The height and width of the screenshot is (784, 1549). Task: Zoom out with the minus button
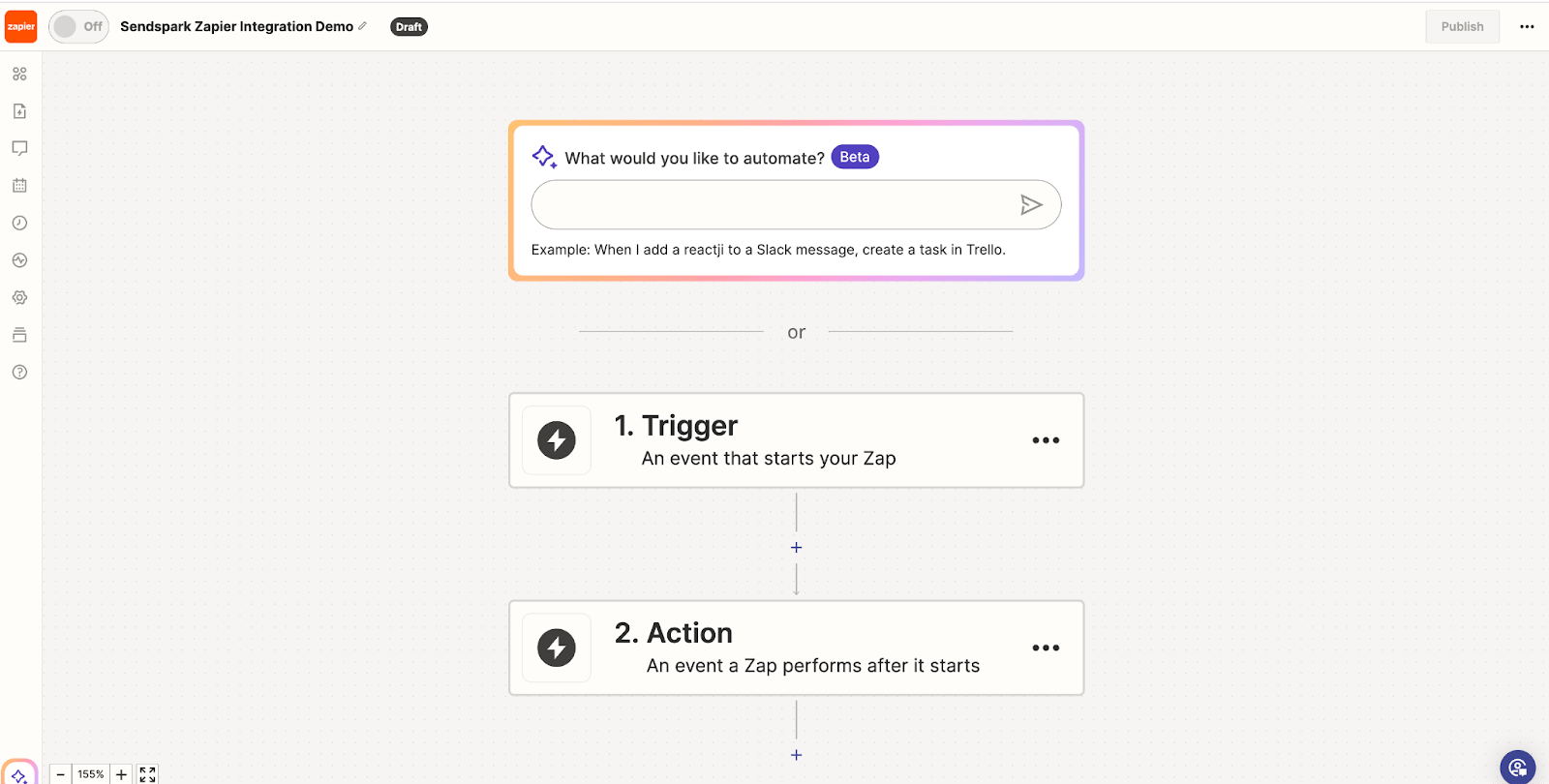point(61,774)
